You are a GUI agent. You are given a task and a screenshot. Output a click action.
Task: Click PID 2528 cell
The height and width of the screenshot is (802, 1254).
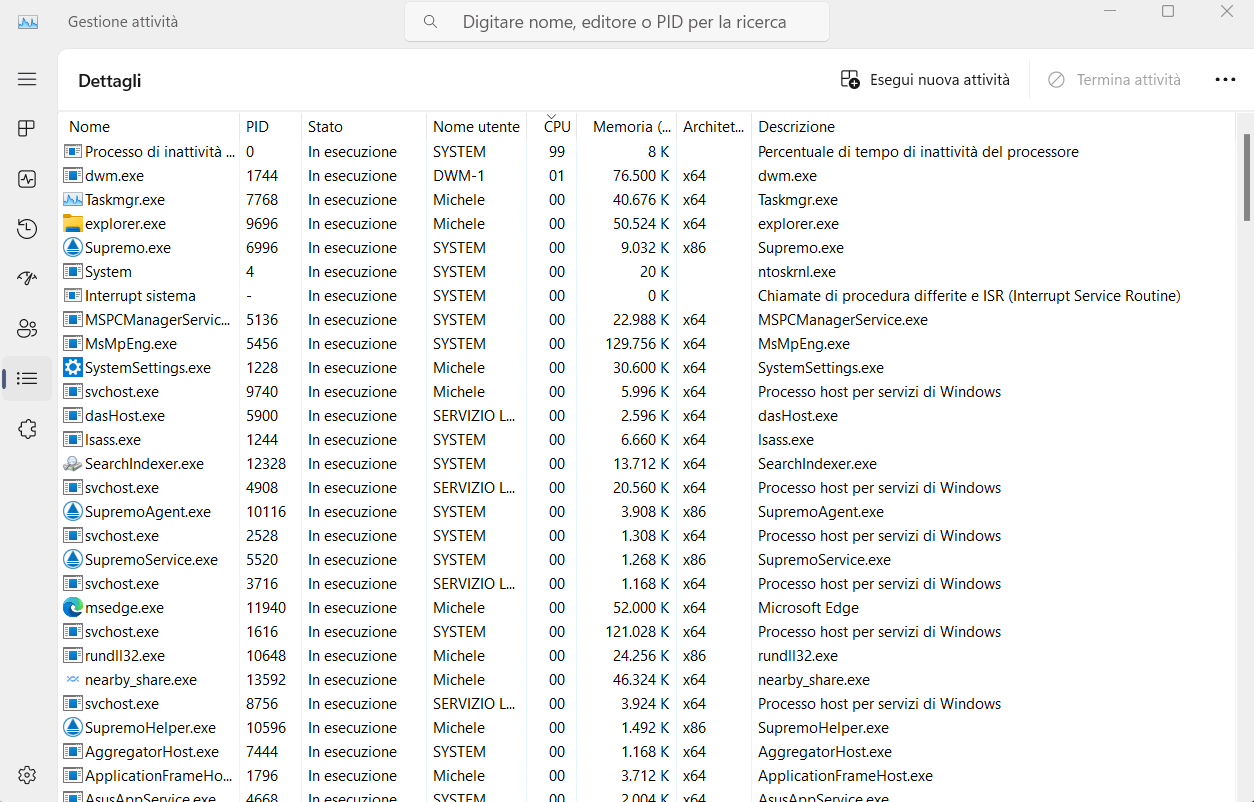(x=262, y=535)
